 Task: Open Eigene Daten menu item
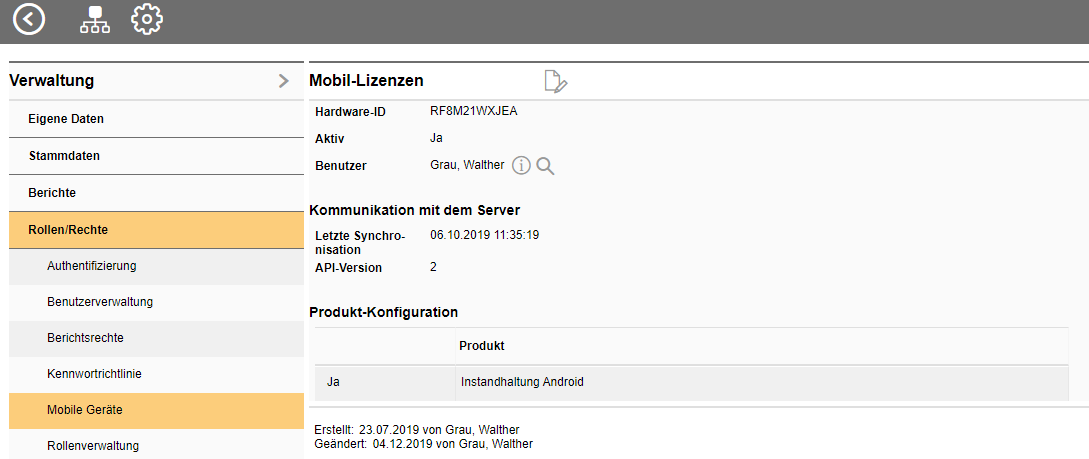66,119
